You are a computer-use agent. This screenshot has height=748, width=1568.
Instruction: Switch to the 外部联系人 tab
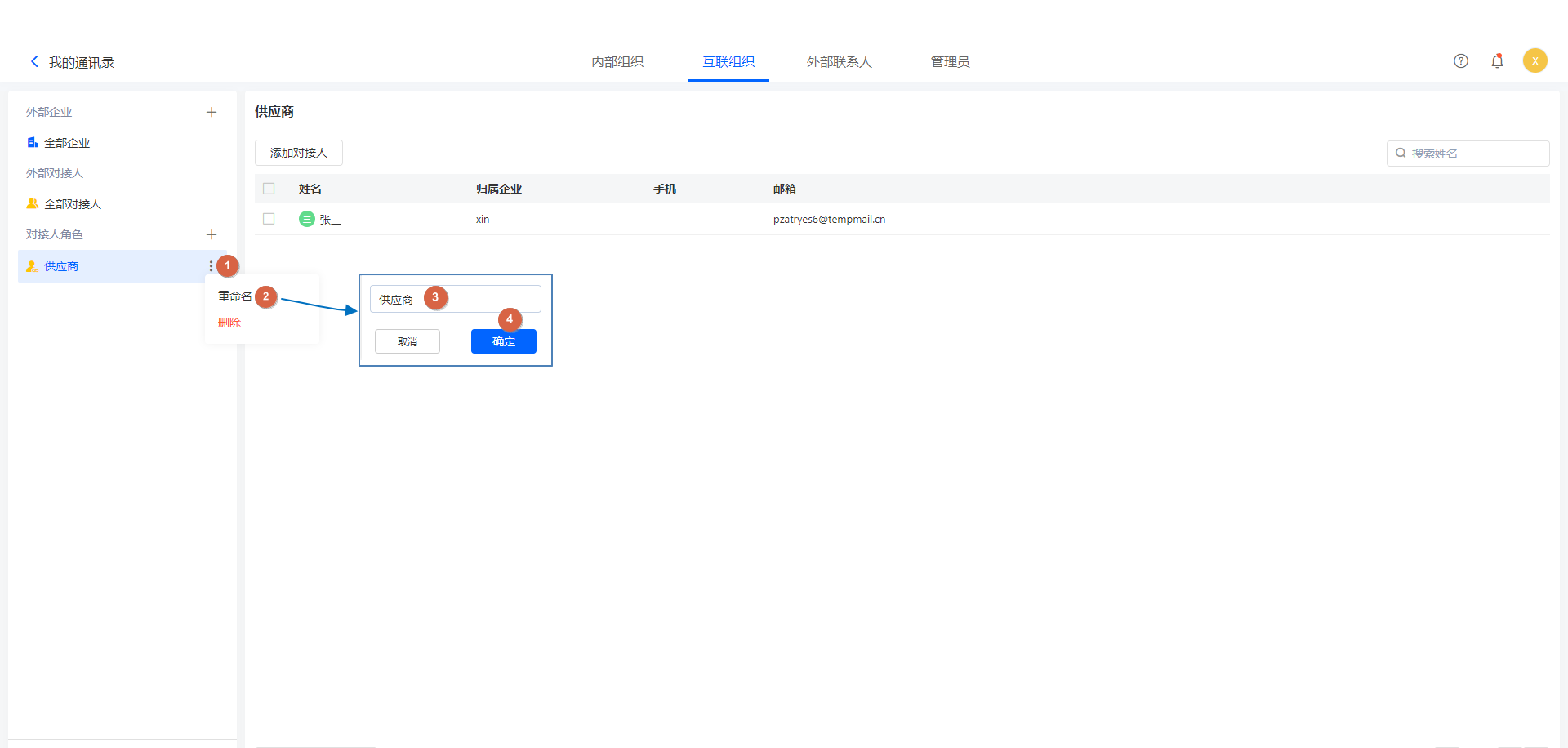[x=839, y=62]
